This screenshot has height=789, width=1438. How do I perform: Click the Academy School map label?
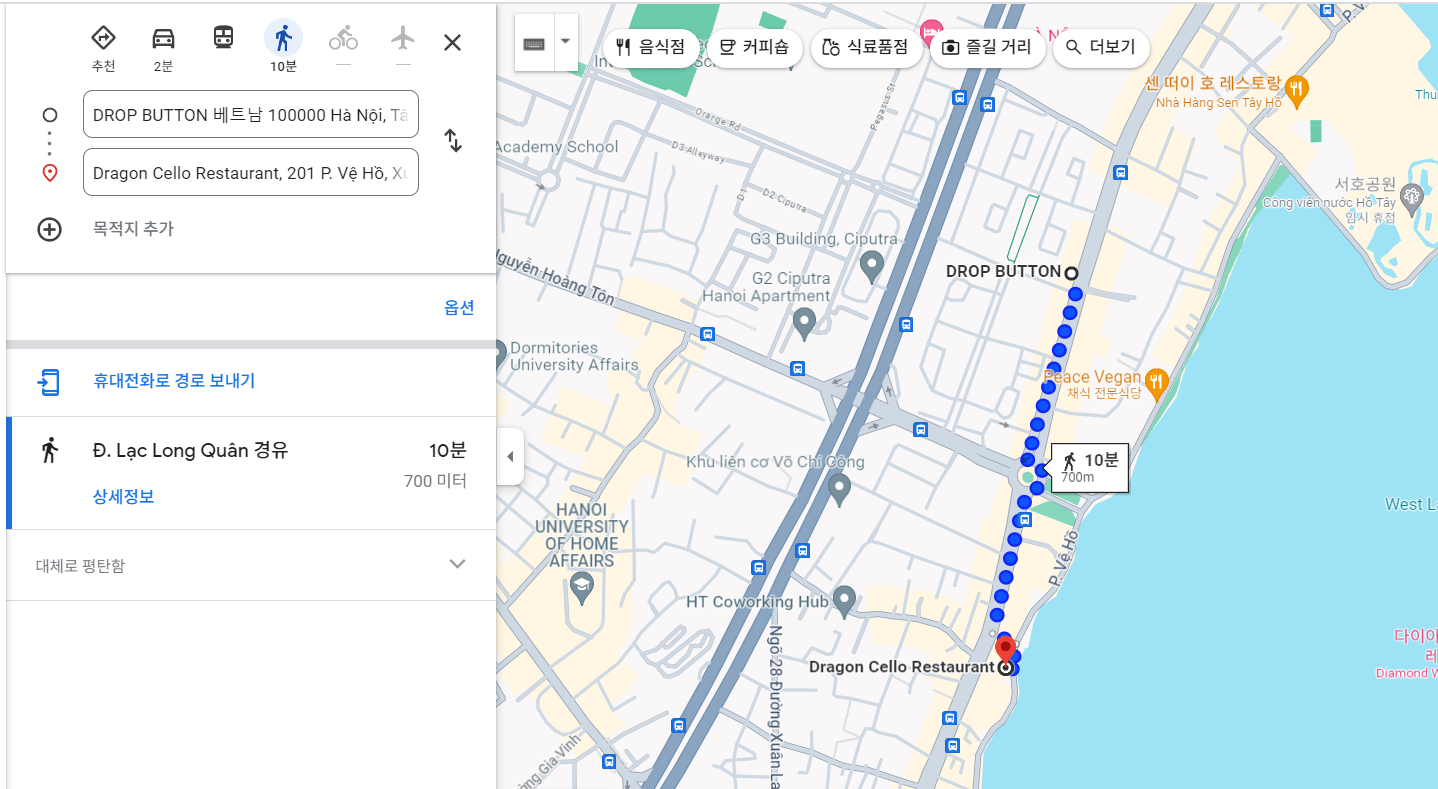[x=558, y=147]
